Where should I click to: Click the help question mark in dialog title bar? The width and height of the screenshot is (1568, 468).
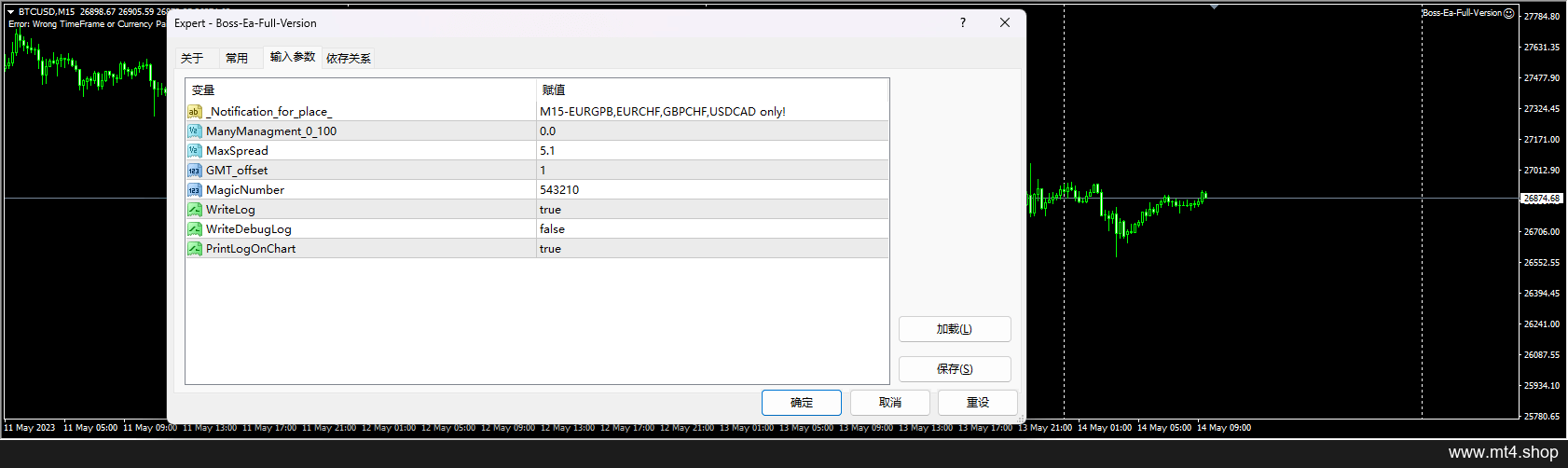pyautogui.click(x=963, y=23)
